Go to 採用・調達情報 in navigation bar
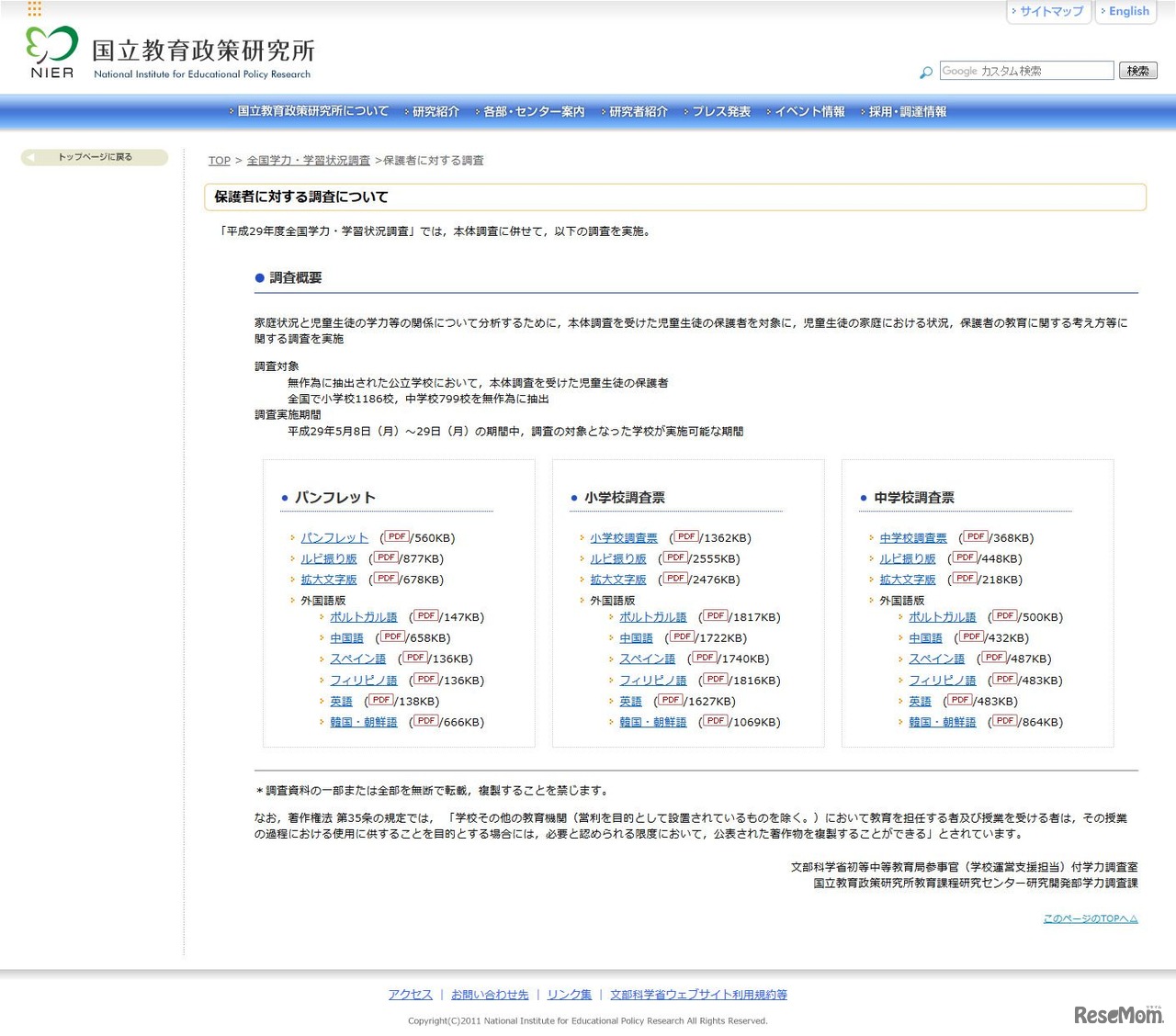The image size is (1176, 1036). pos(907,112)
